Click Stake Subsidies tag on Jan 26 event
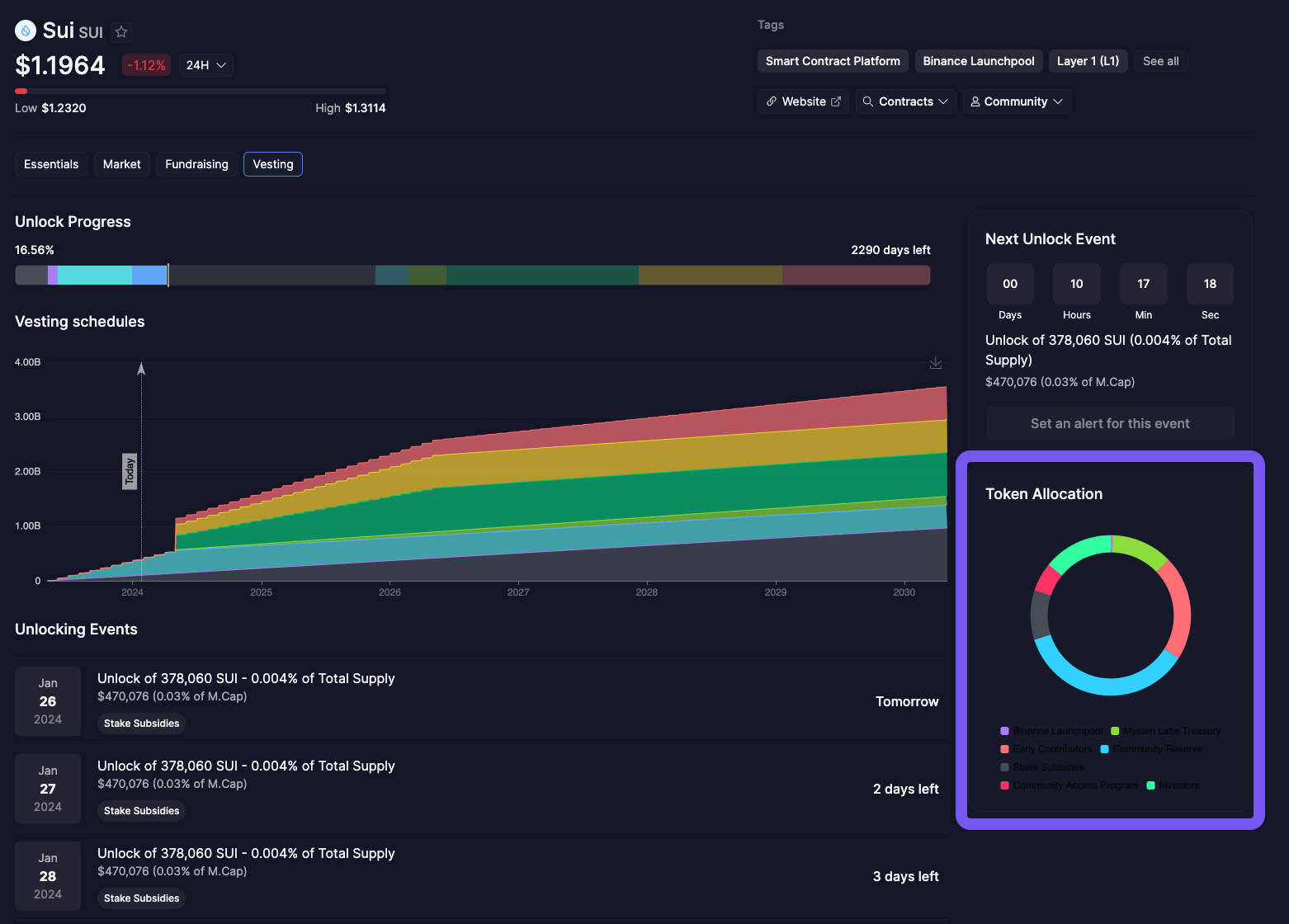The height and width of the screenshot is (924, 1289). click(141, 724)
